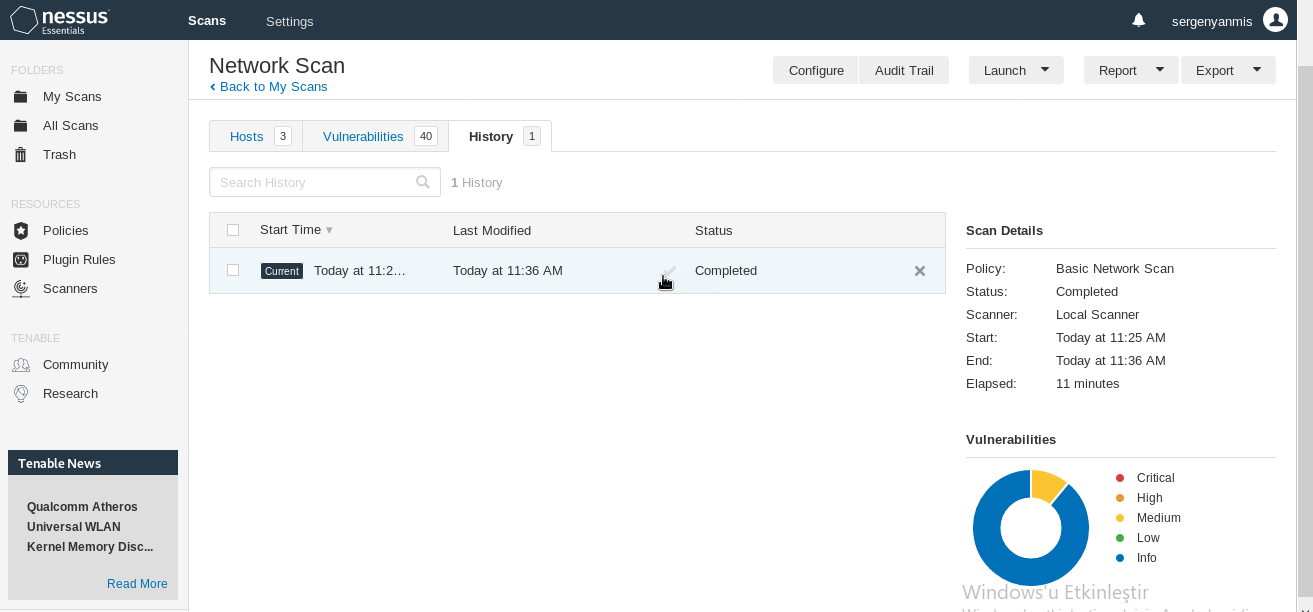Click the Last Modified column header
This screenshot has height=612, width=1313.
pos(492,230)
